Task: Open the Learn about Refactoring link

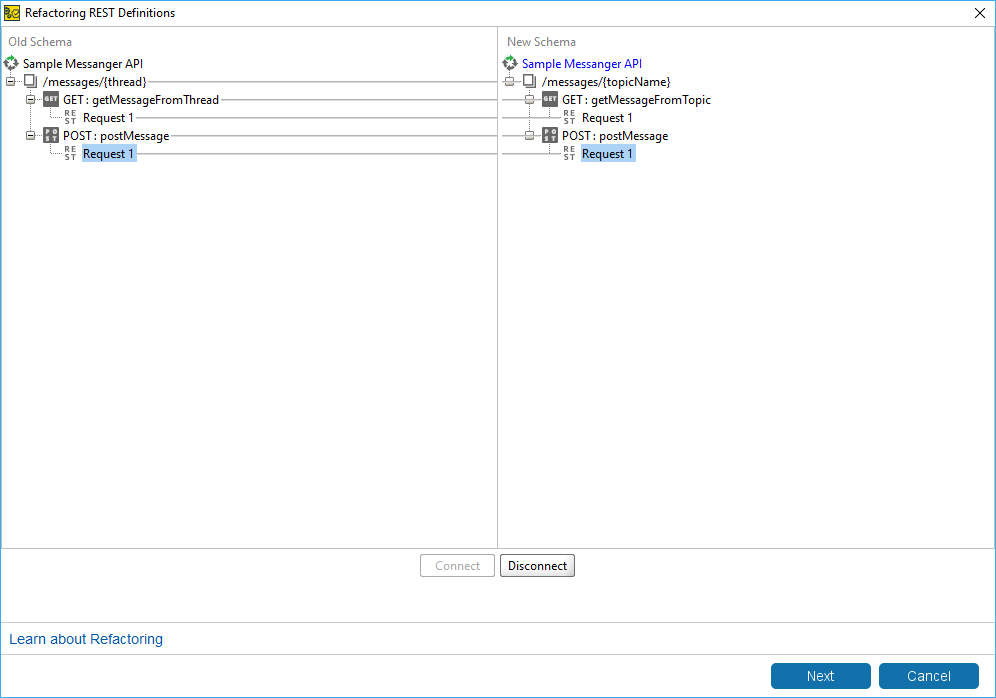Action: coord(86,639)
